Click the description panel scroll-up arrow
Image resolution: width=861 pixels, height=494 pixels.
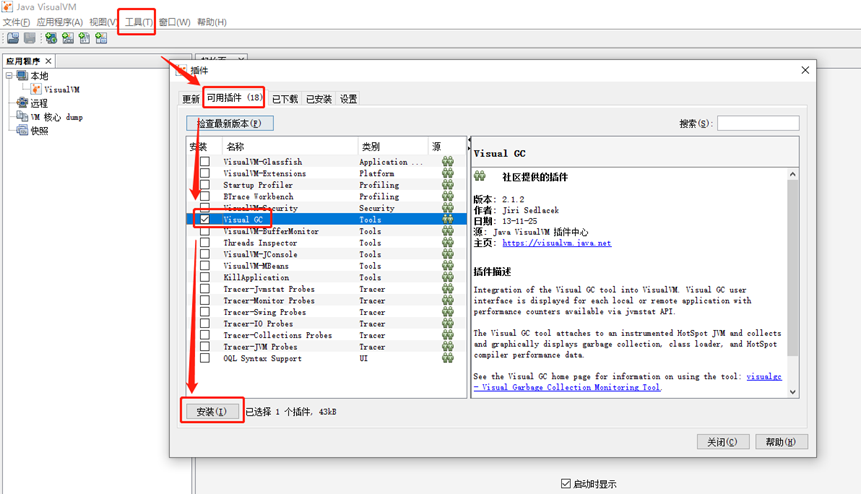[792, 174]
